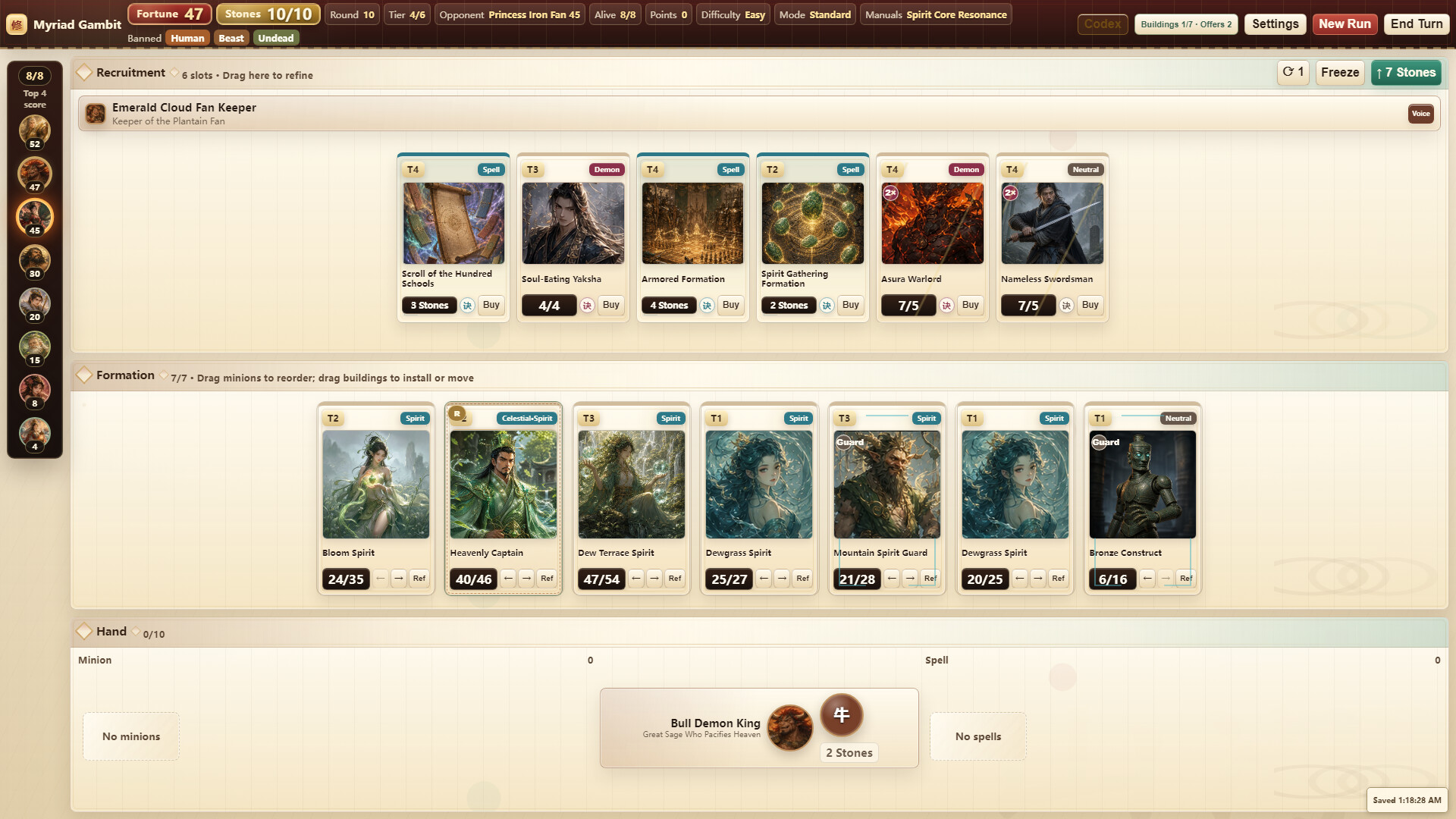Toggle the Human banned tag
The width and height of the screenshot is (1456, 819).
click(187, 38)
